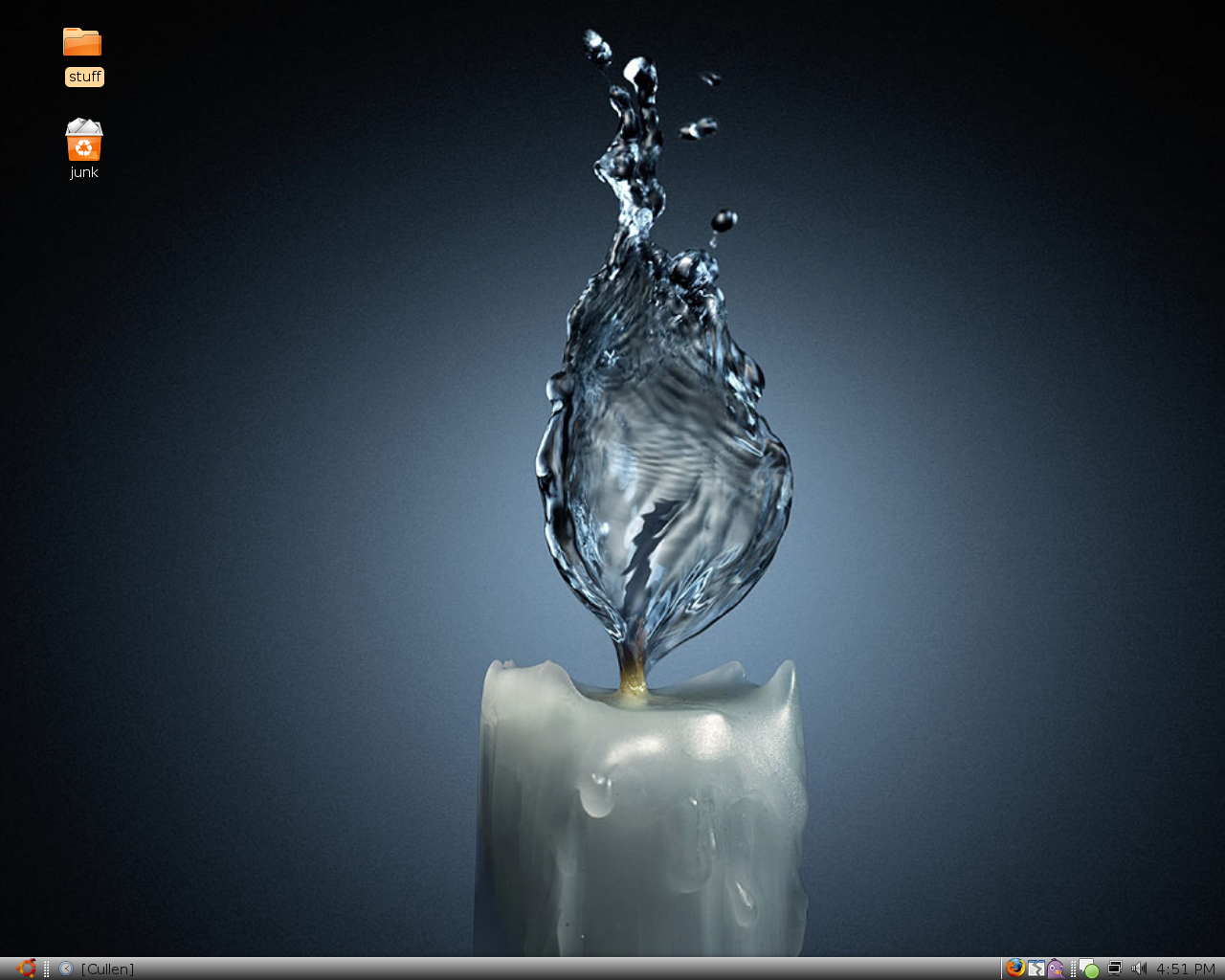Click the candle wallpaper on the desktop
1225x980 pixels.
(x=612, y=479)
